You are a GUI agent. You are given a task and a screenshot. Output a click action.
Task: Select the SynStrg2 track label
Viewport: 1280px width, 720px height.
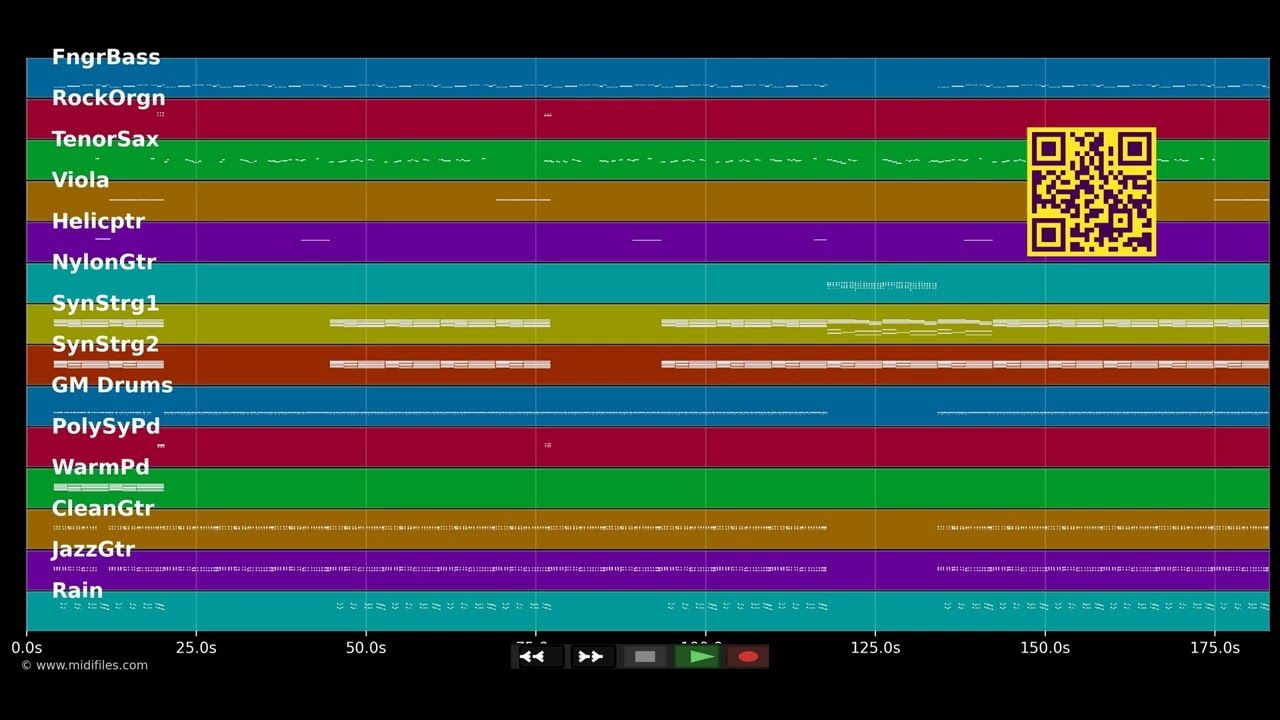(x=105, y=344)
